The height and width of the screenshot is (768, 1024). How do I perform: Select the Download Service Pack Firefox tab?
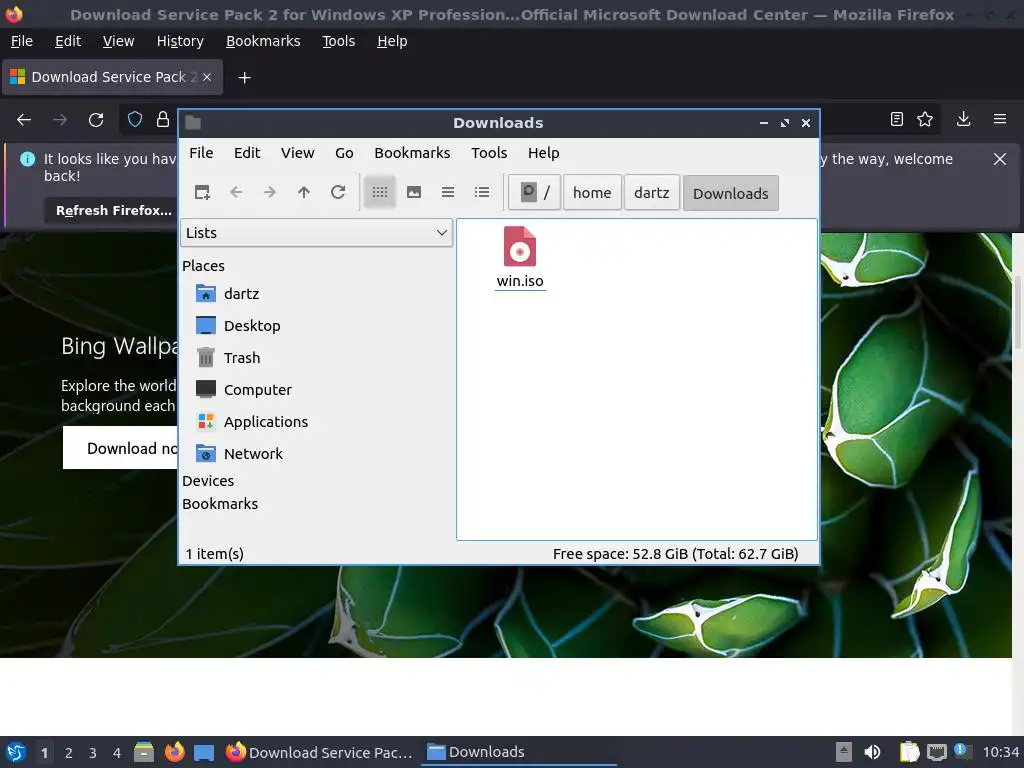[x=112, y=77]
